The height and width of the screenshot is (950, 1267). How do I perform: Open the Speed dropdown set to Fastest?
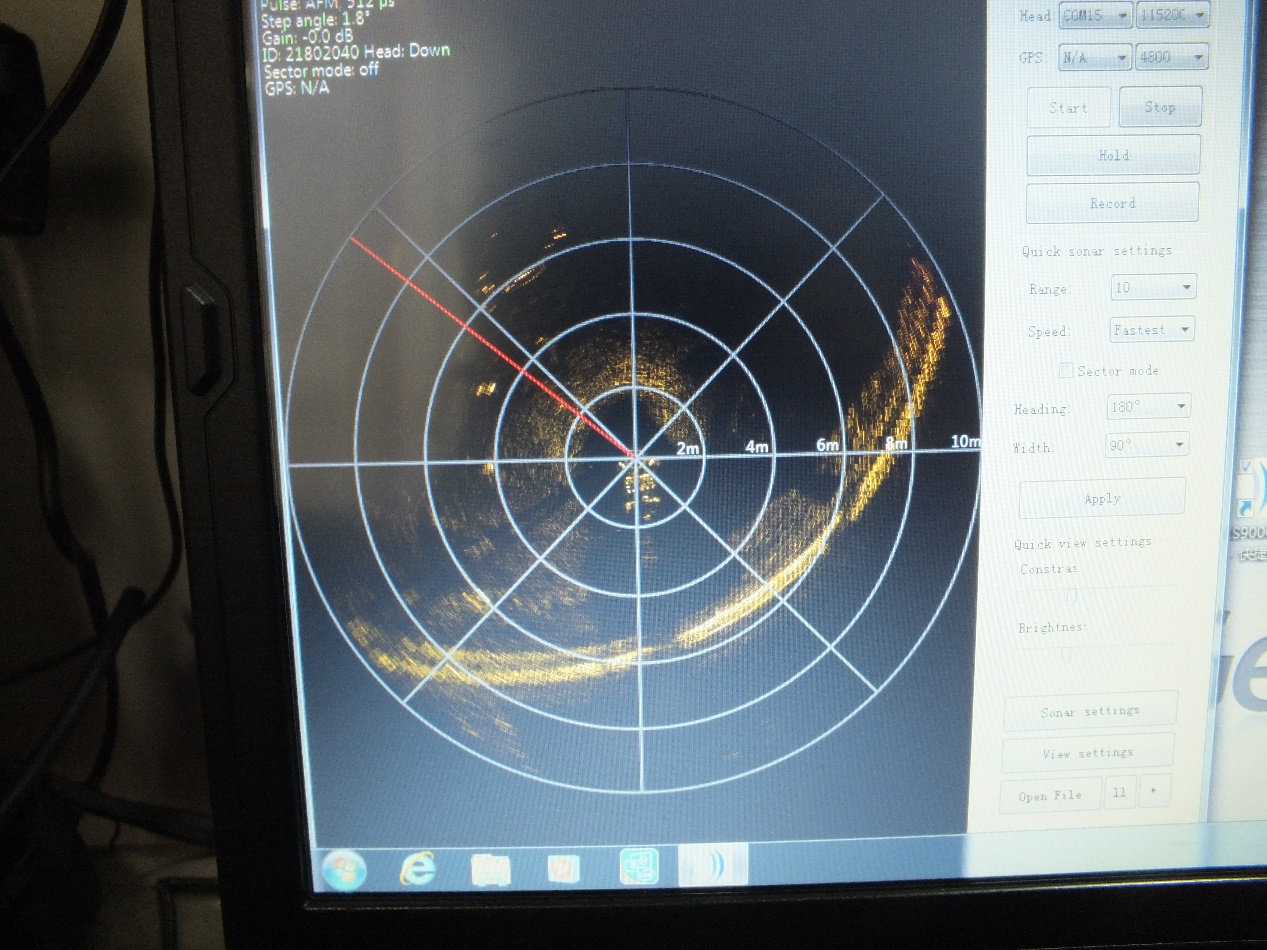click(1153, 329)
